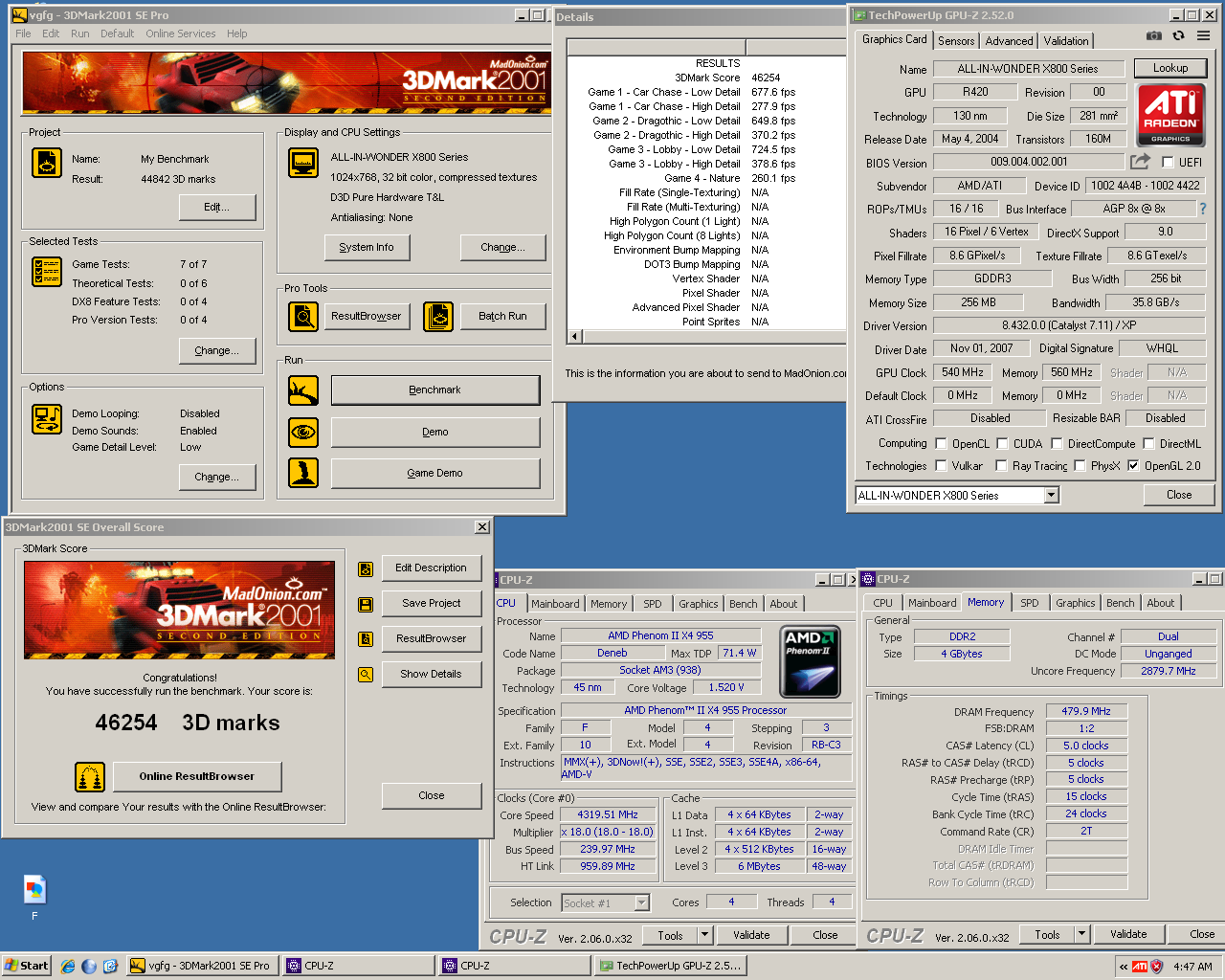This screenshot has height=980, width=1225.
Task: Click the GPU-Z Device ID value field
Action: point(1146,186)
